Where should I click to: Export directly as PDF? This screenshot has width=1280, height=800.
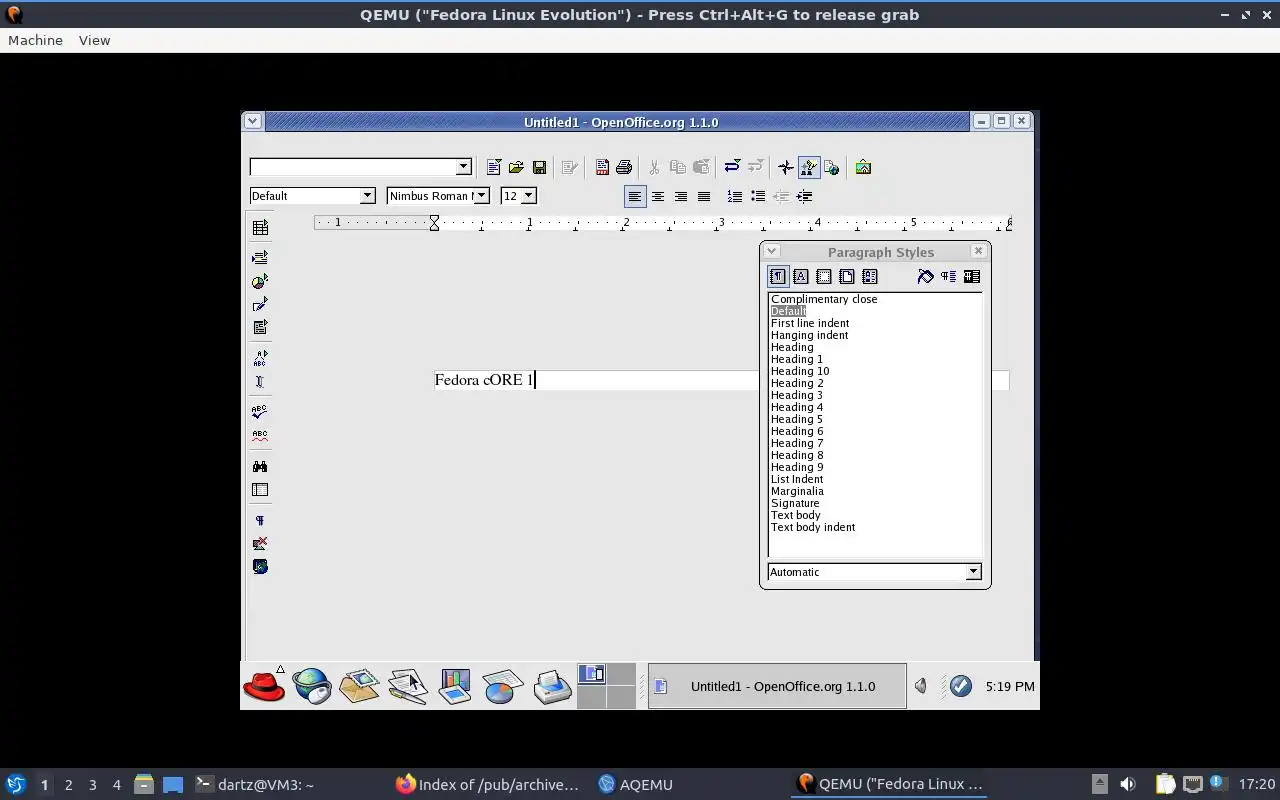602,167
